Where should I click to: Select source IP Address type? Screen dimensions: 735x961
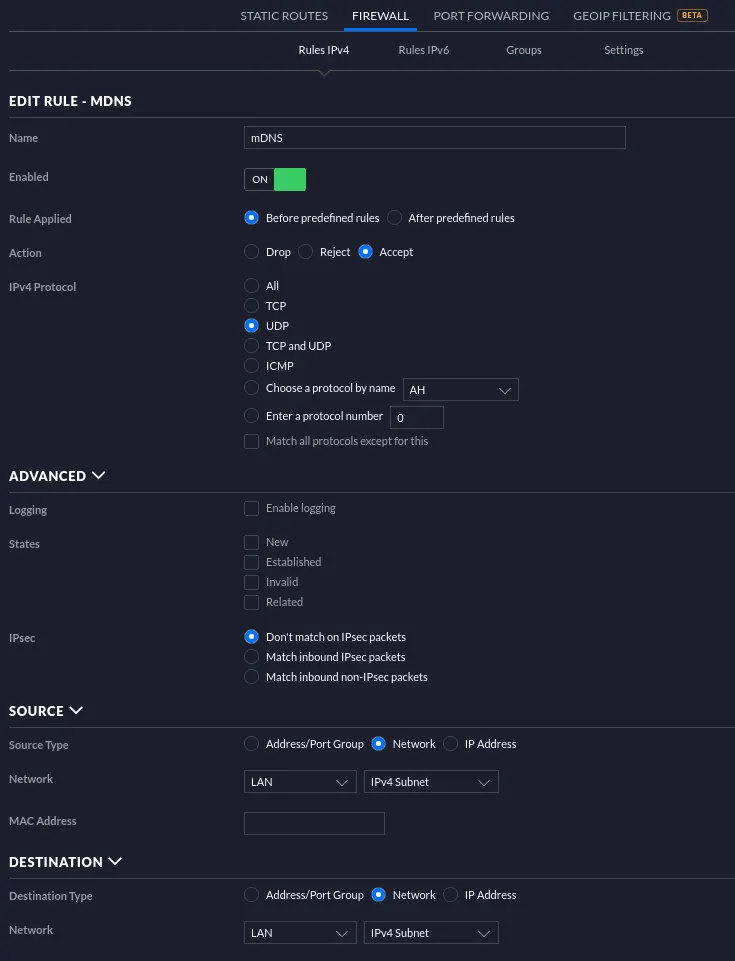click(x=451, y=744)
